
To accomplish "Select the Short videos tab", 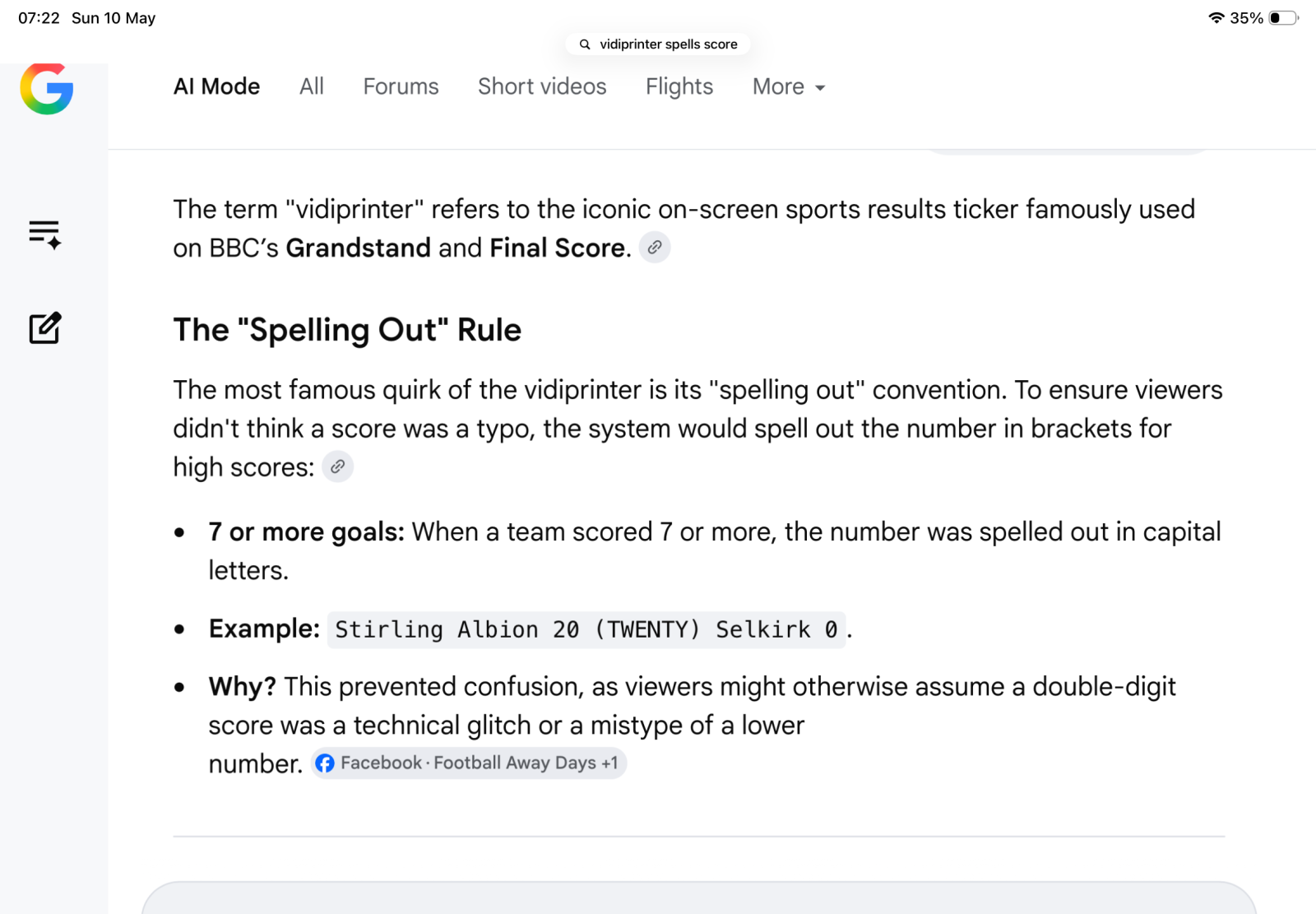I will [542, 86].
